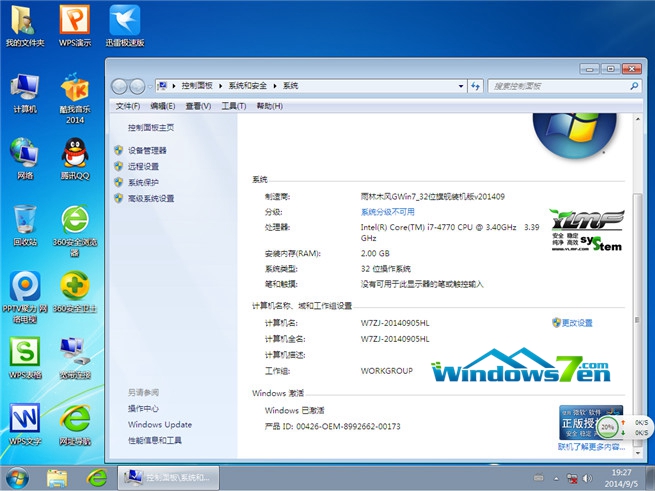Screen dimensions: 655x491
Task: Open the 回收站 recycle bin icon
Action: pos(25,222)
